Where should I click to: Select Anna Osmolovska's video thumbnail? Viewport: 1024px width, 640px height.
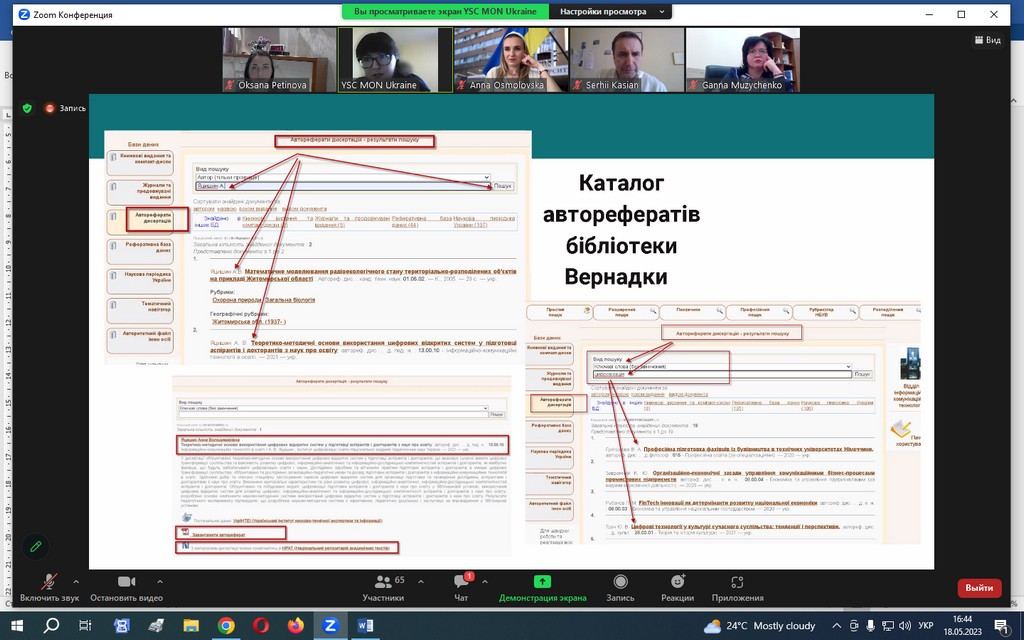[511, 60]
